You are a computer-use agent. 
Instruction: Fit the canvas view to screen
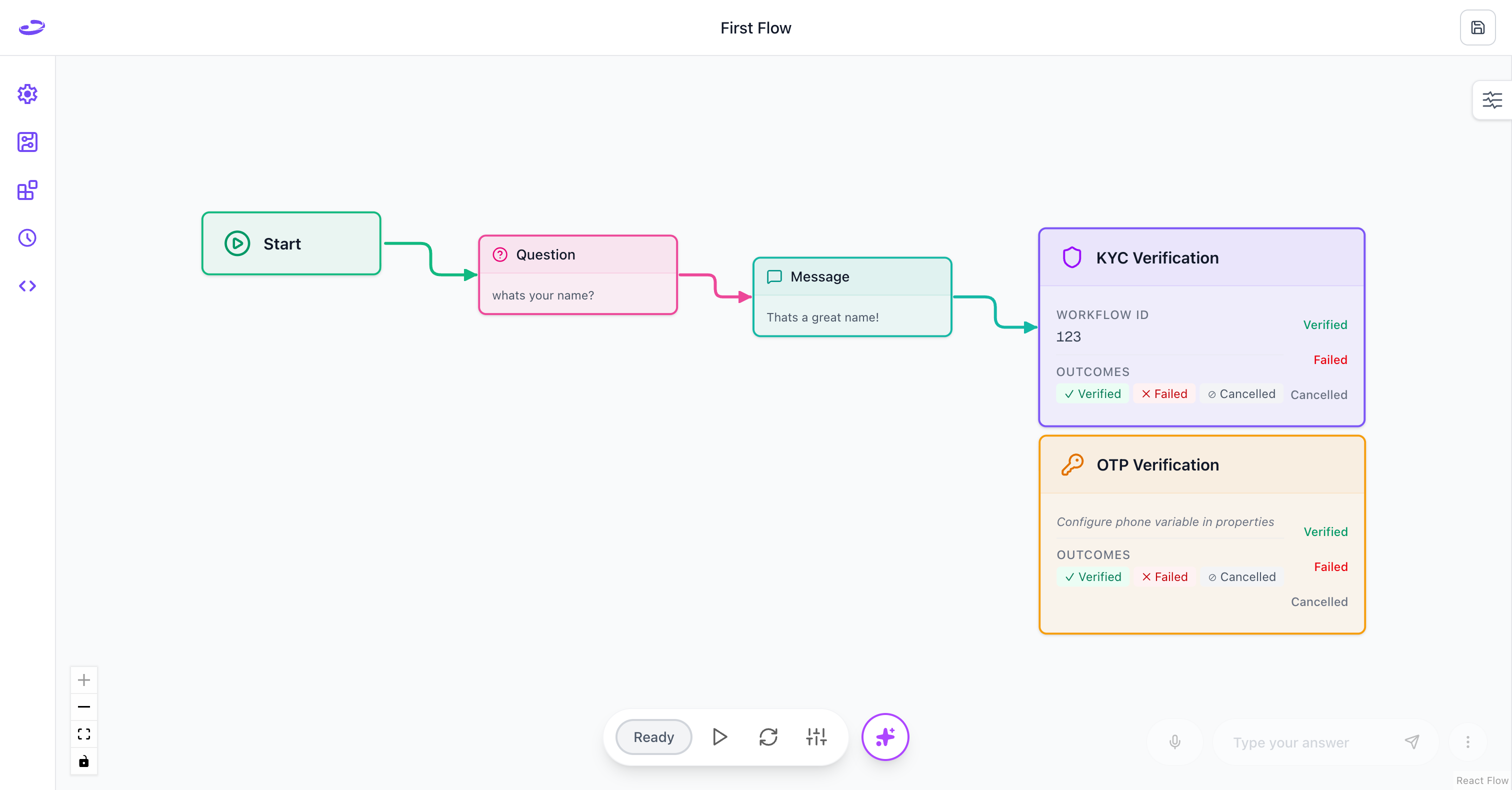84,733
